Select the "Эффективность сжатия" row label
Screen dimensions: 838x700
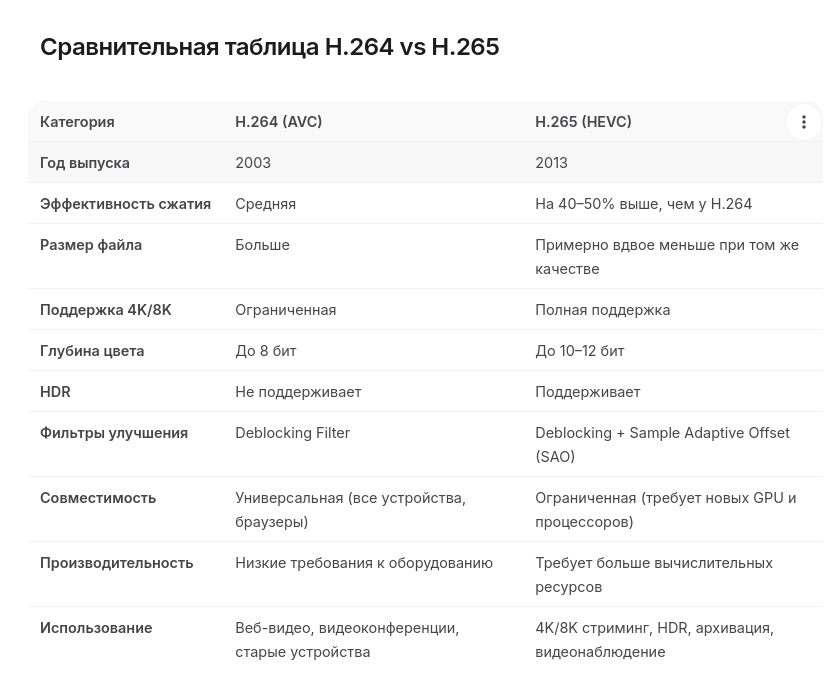pyautogui.click(x=125, y=204)
